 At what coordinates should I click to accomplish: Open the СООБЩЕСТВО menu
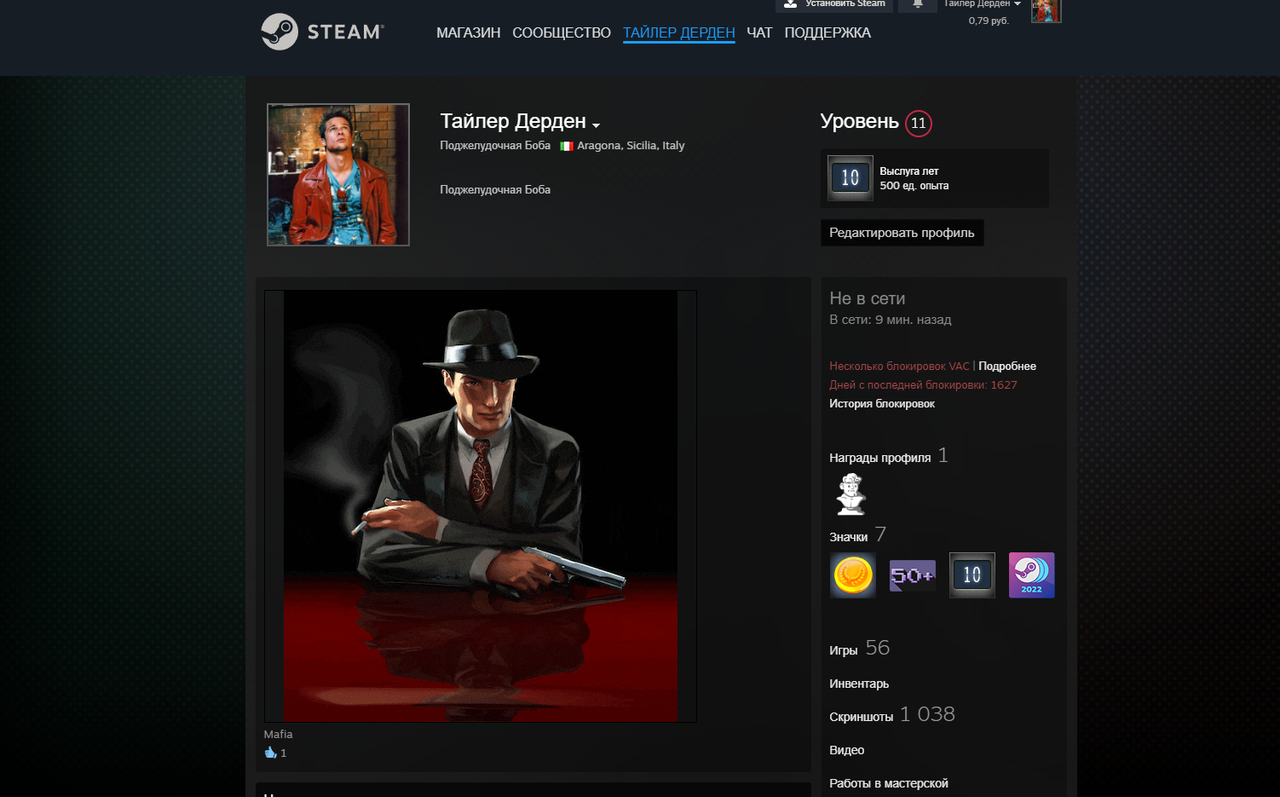tap(561, 33)
